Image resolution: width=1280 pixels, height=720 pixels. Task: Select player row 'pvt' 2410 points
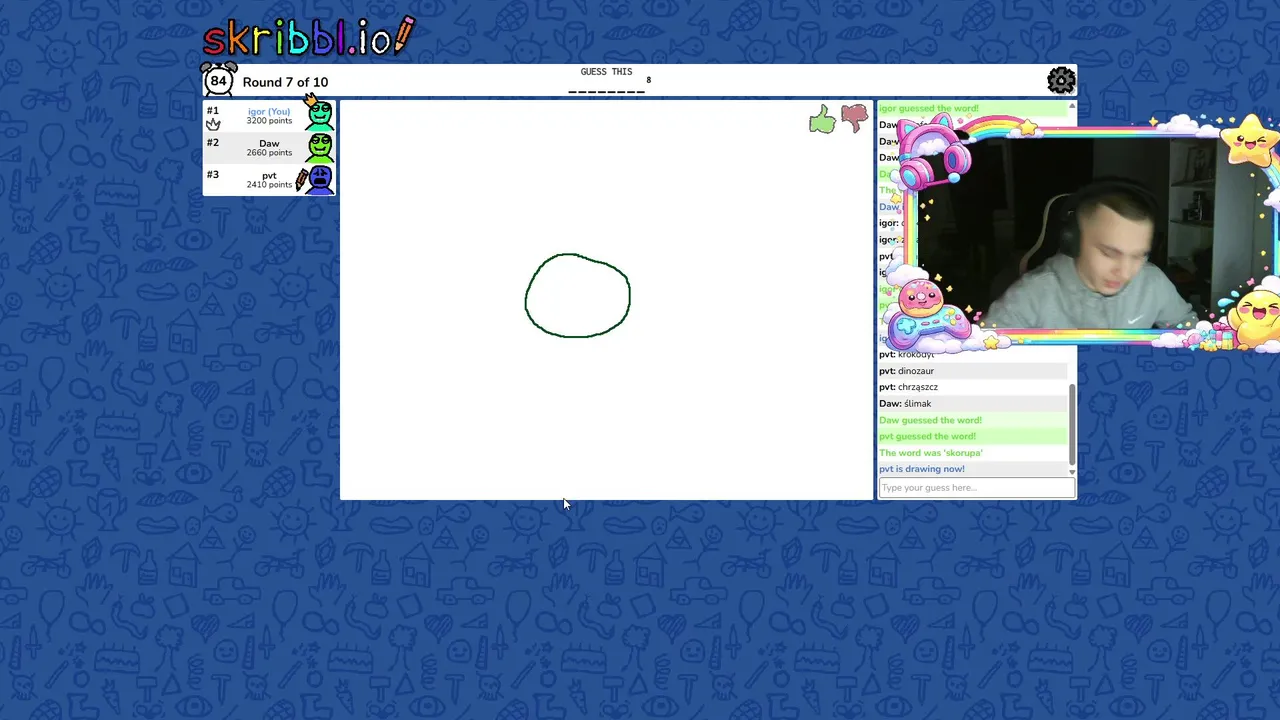tap(269, 179)
